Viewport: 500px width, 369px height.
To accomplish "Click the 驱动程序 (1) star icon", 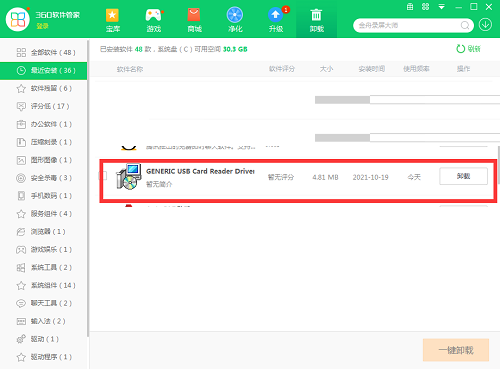I will point(21,357).
